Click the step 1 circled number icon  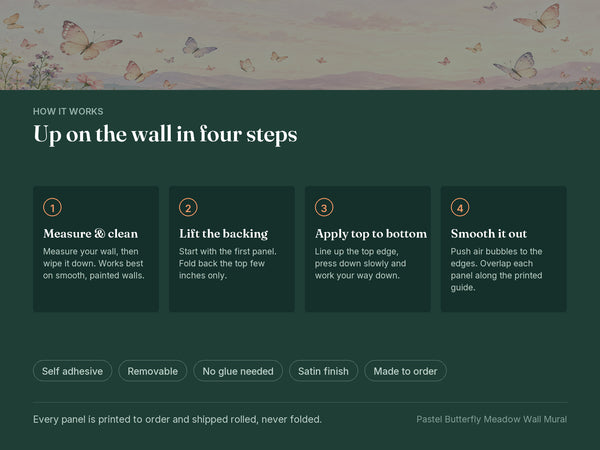click(x=52, y=207)
